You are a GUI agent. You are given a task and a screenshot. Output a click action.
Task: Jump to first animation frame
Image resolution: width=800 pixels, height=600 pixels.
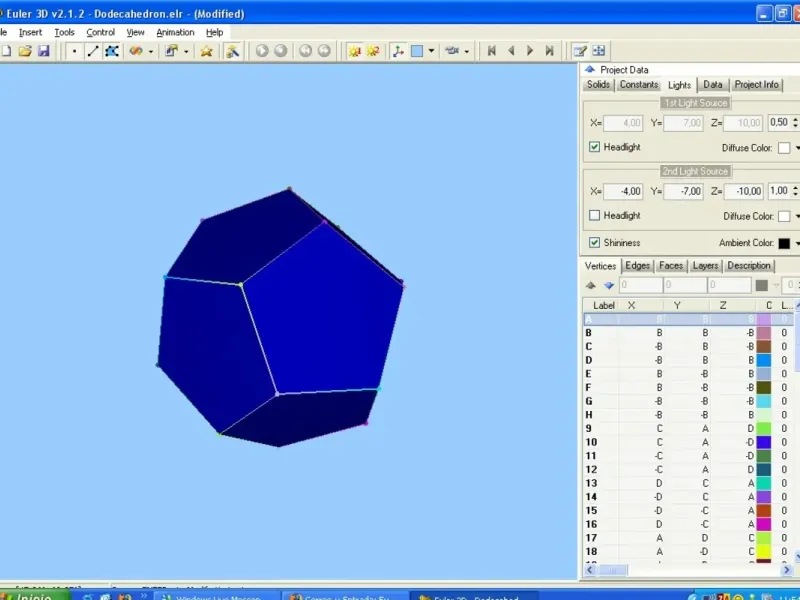[491, 51]
